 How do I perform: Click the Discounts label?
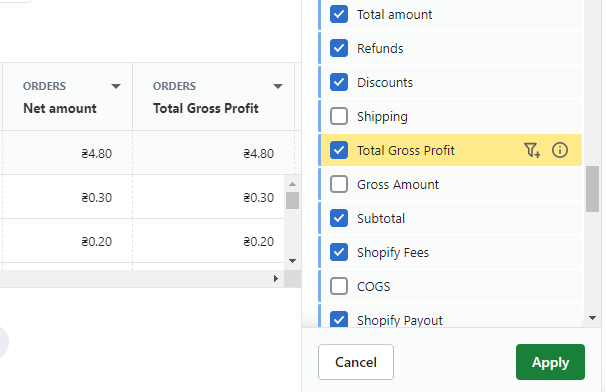point(385,82)
